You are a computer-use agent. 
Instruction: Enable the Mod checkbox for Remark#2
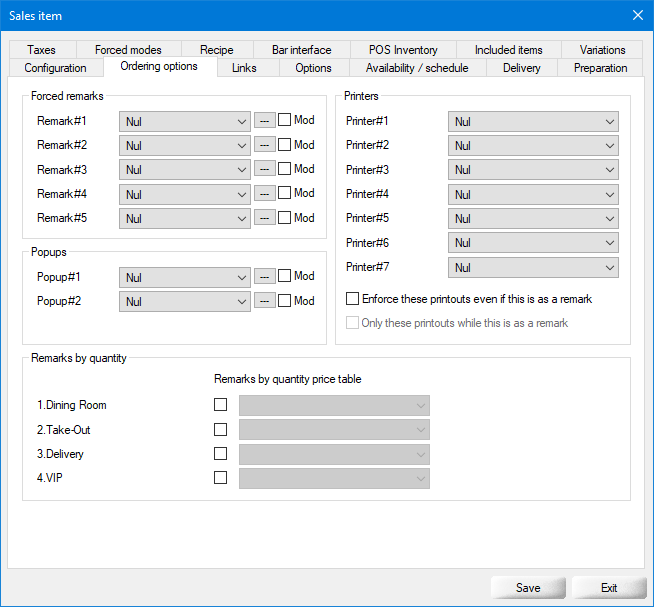[285, 145]
